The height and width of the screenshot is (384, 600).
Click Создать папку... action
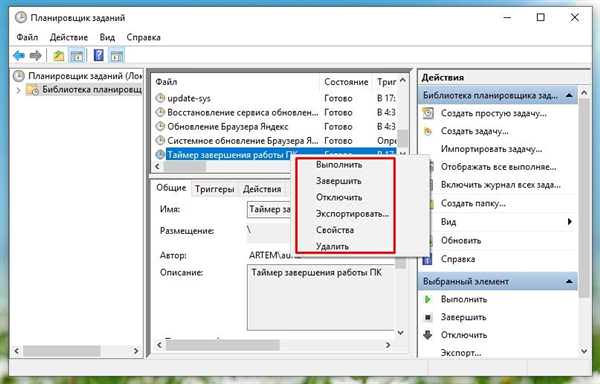[473, 203]
